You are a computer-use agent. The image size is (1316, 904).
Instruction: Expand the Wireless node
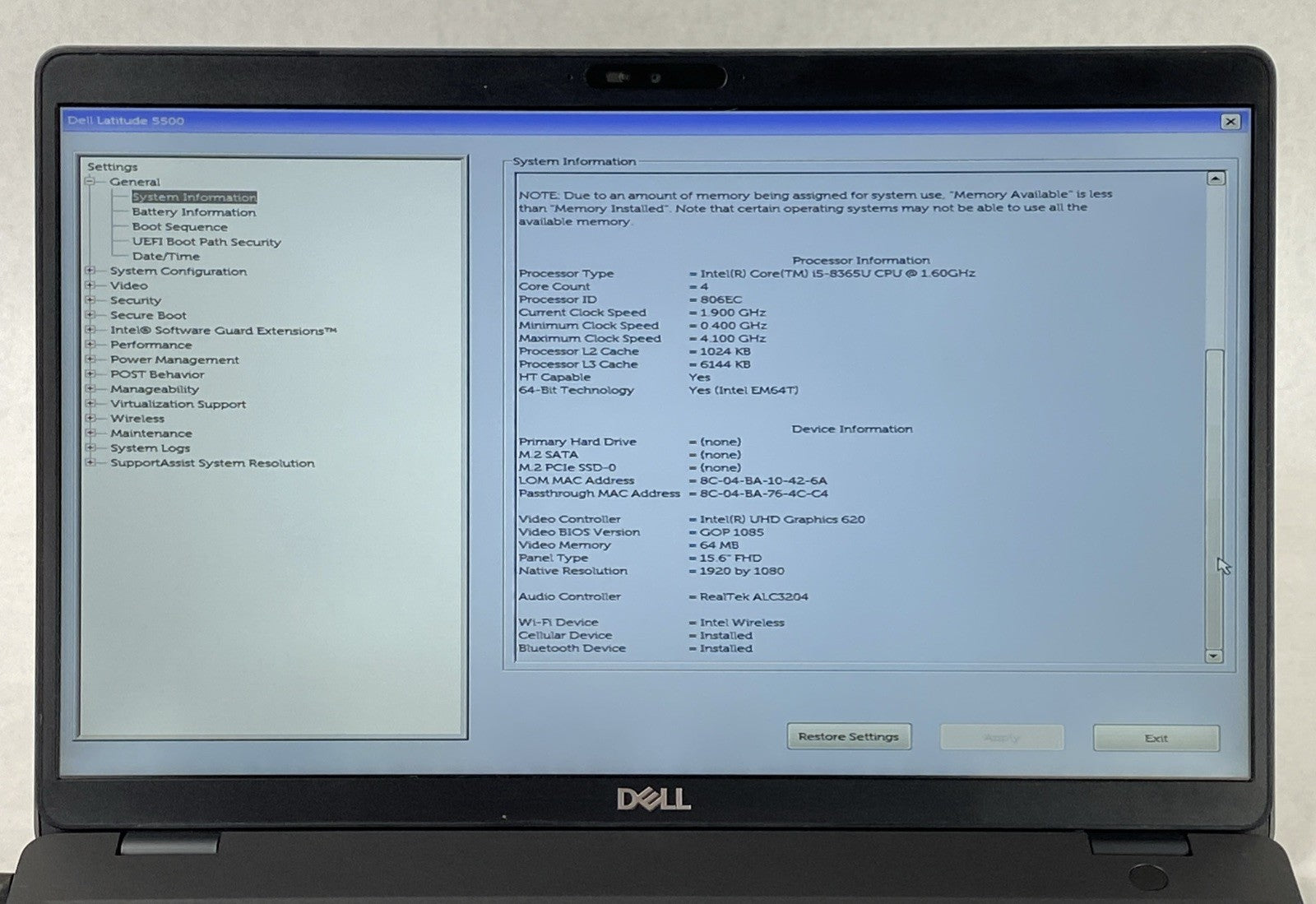click(x=90, y=418)
